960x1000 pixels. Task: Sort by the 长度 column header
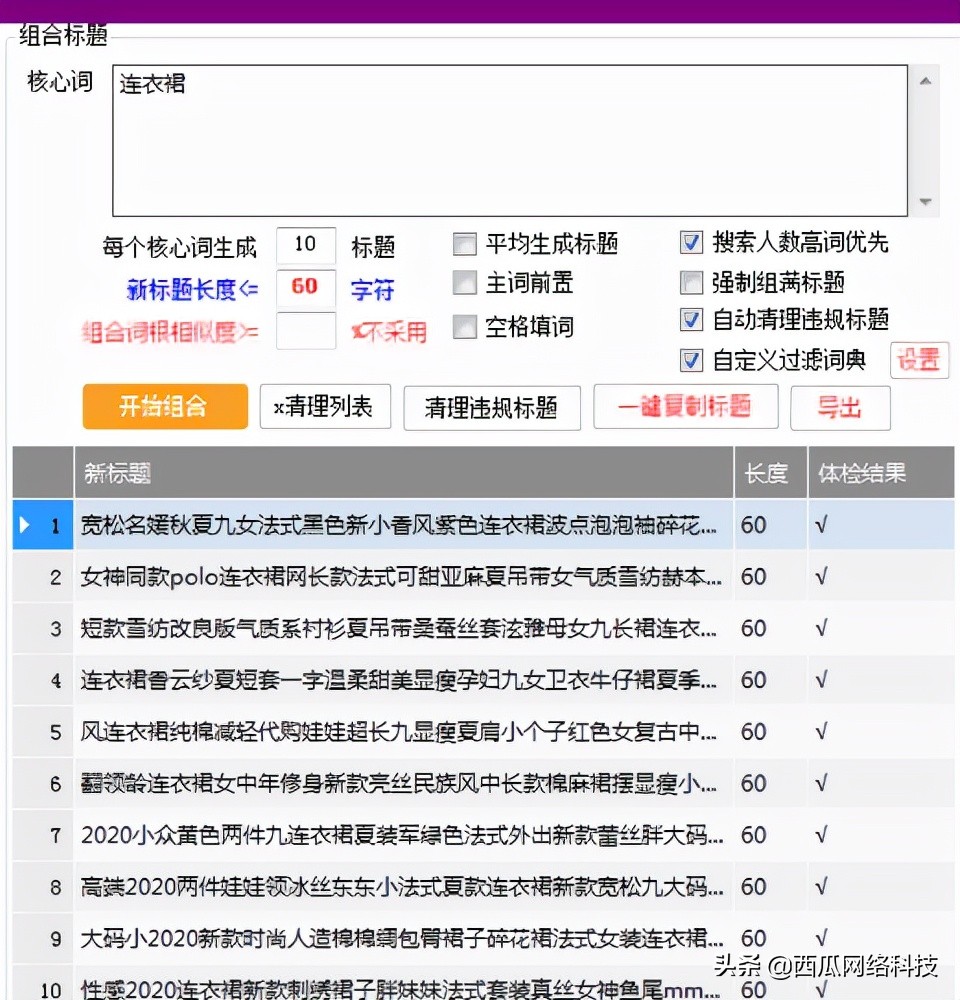(x=771, y=473)
